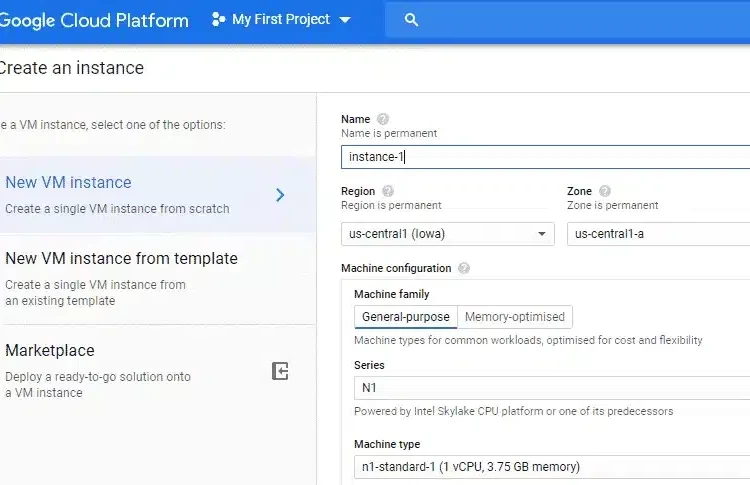Image resolution: width=750 pixels, height=485 pixels.
Task: Click the 'Series' label
Action: [x=369, y=365]
